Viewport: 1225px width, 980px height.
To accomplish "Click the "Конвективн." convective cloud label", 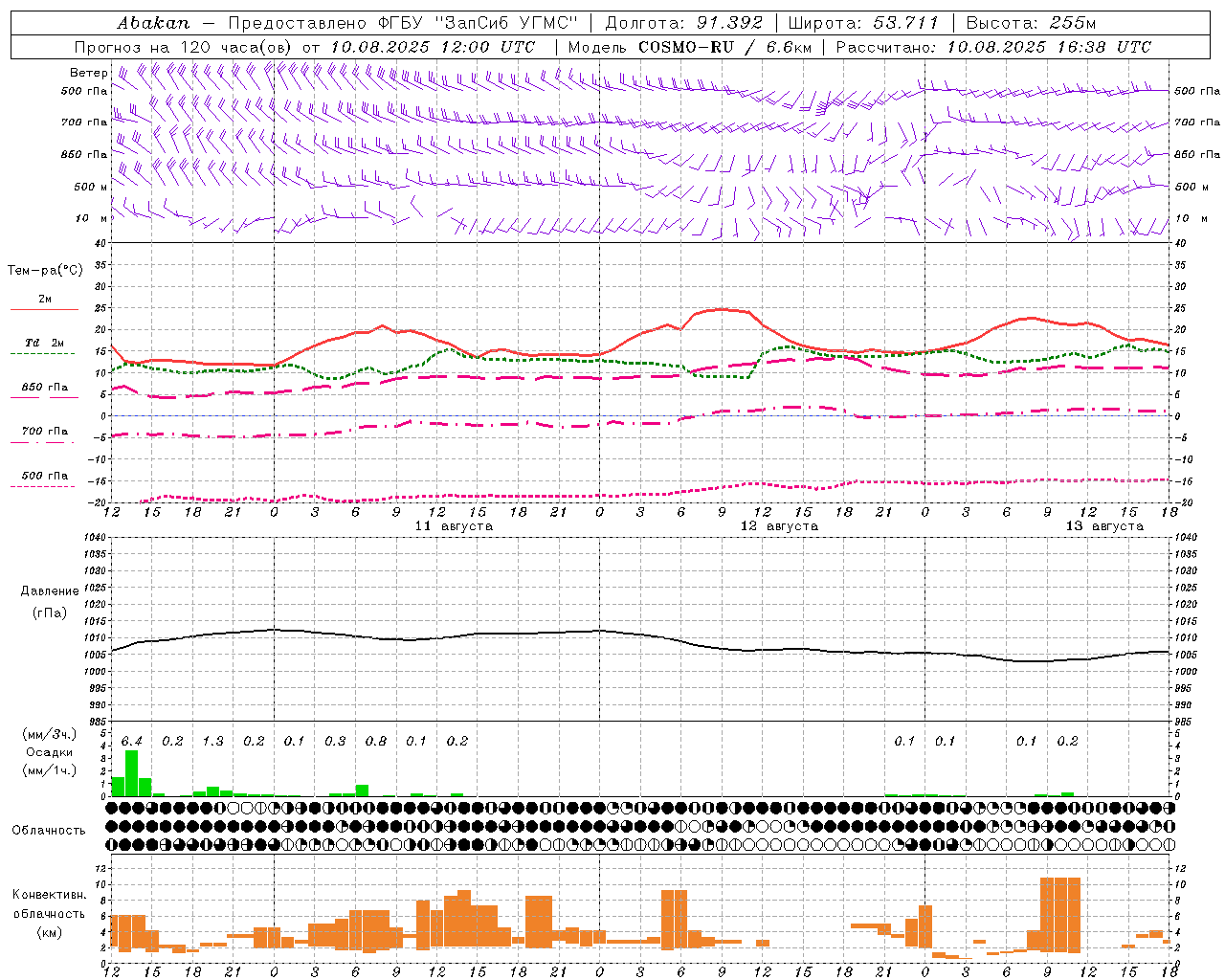I will pos(49,895).
